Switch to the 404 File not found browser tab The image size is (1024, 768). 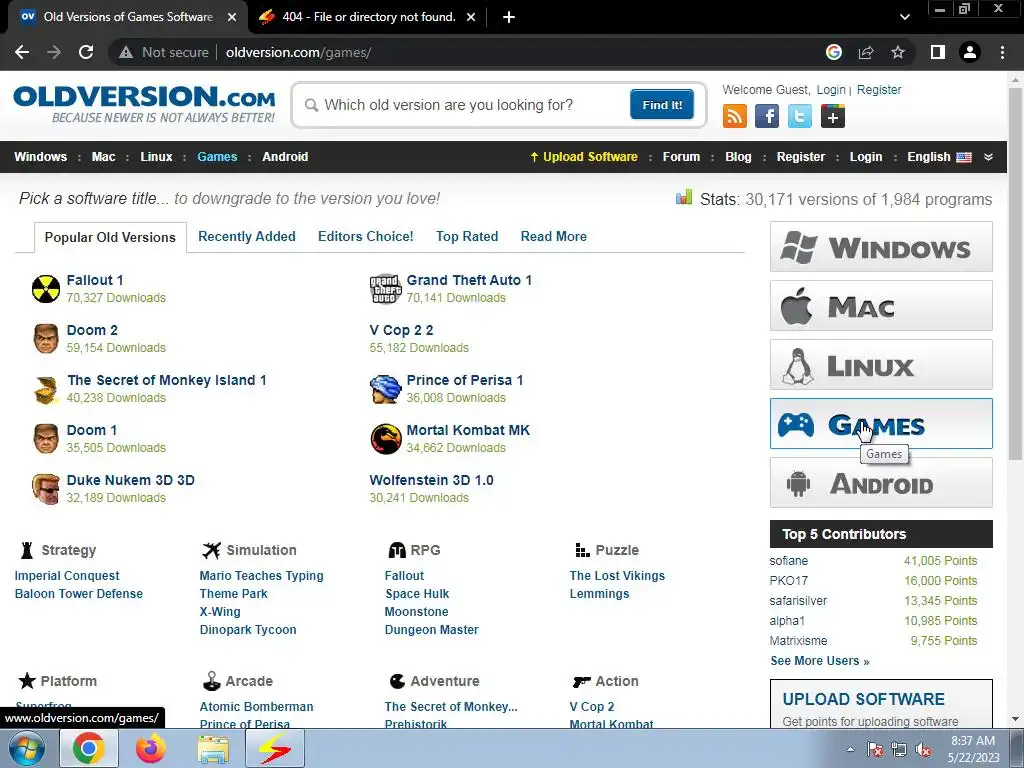(367, 17)
